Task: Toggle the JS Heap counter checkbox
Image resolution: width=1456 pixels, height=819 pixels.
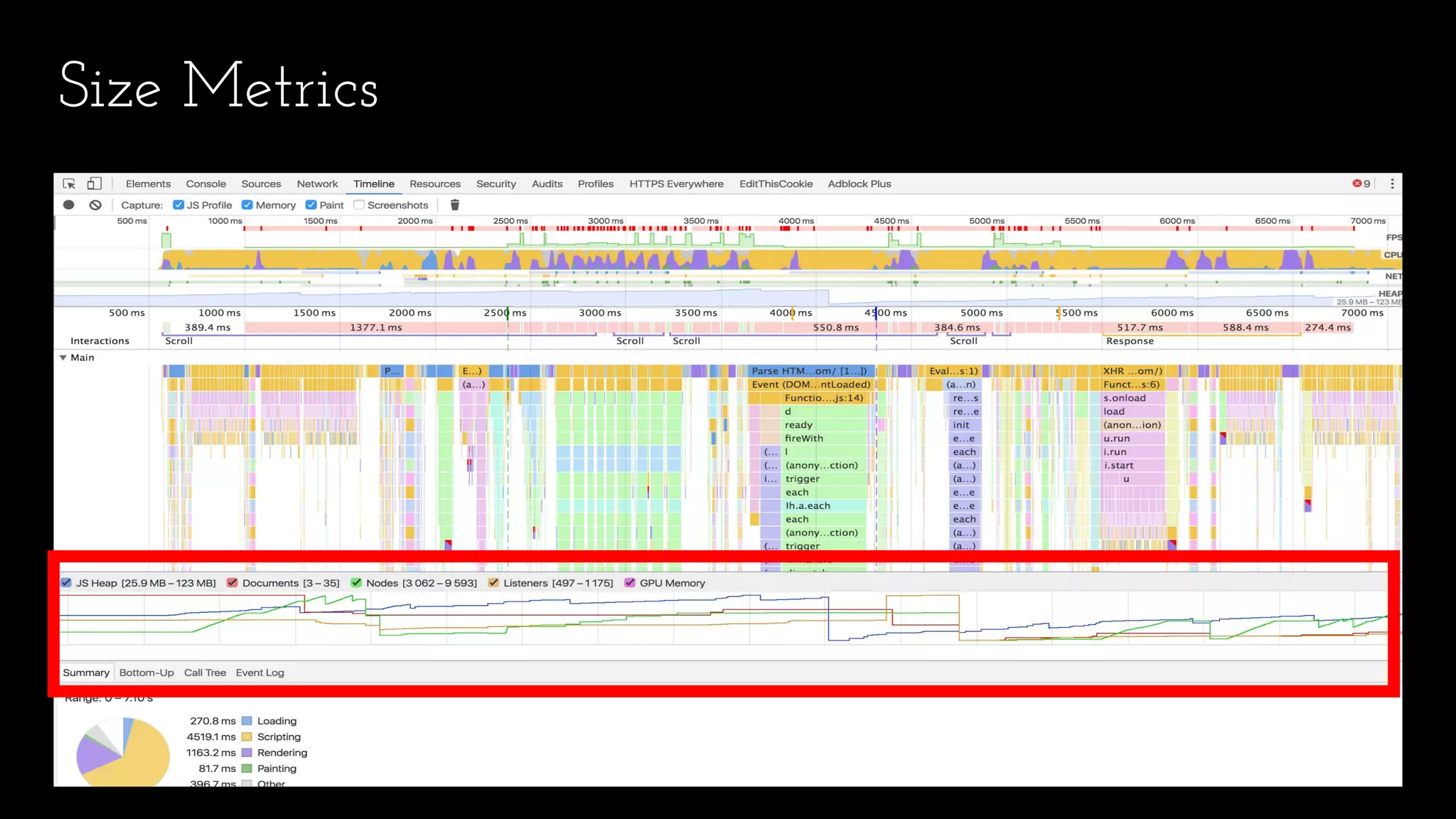Action: click(x=66, y=583)
